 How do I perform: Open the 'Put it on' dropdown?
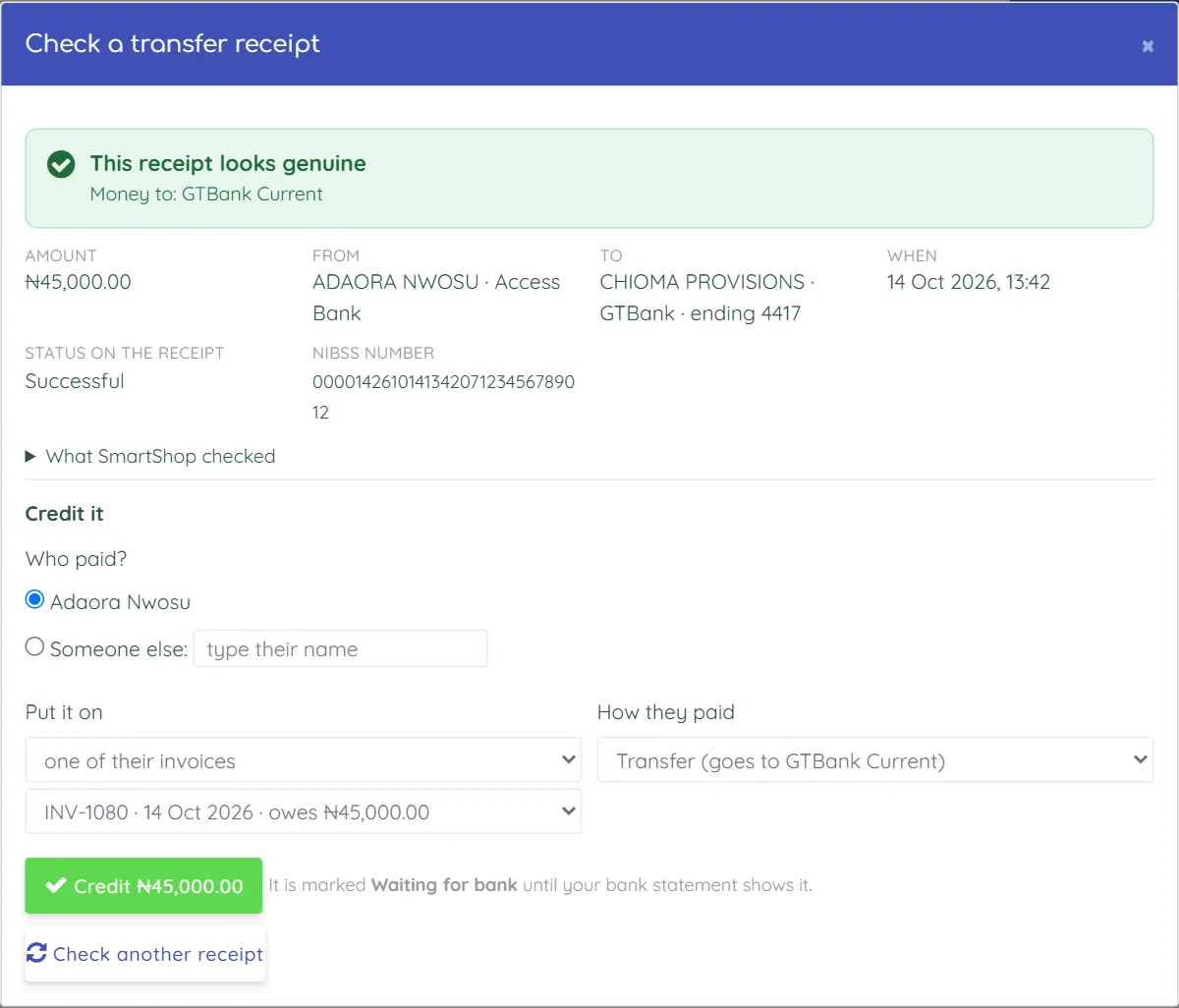pyautogui.click(x=304, y=760)
